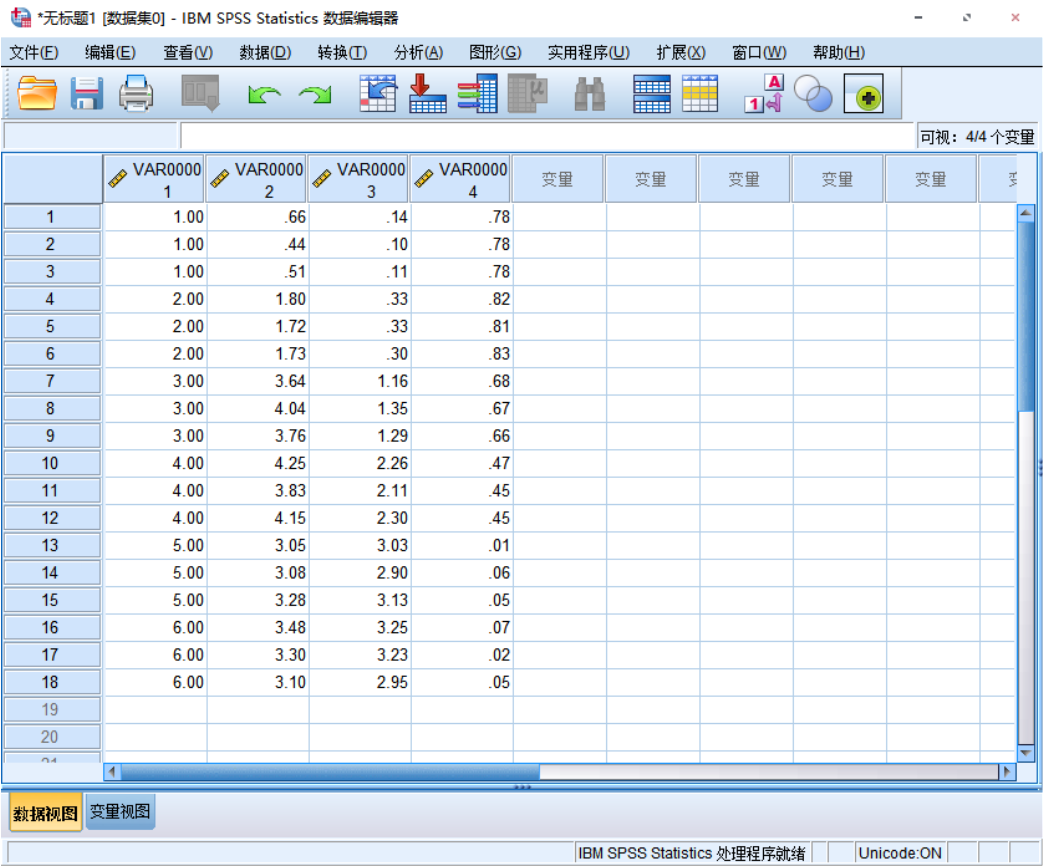Select the 数据视图 tab

[45, 813]
